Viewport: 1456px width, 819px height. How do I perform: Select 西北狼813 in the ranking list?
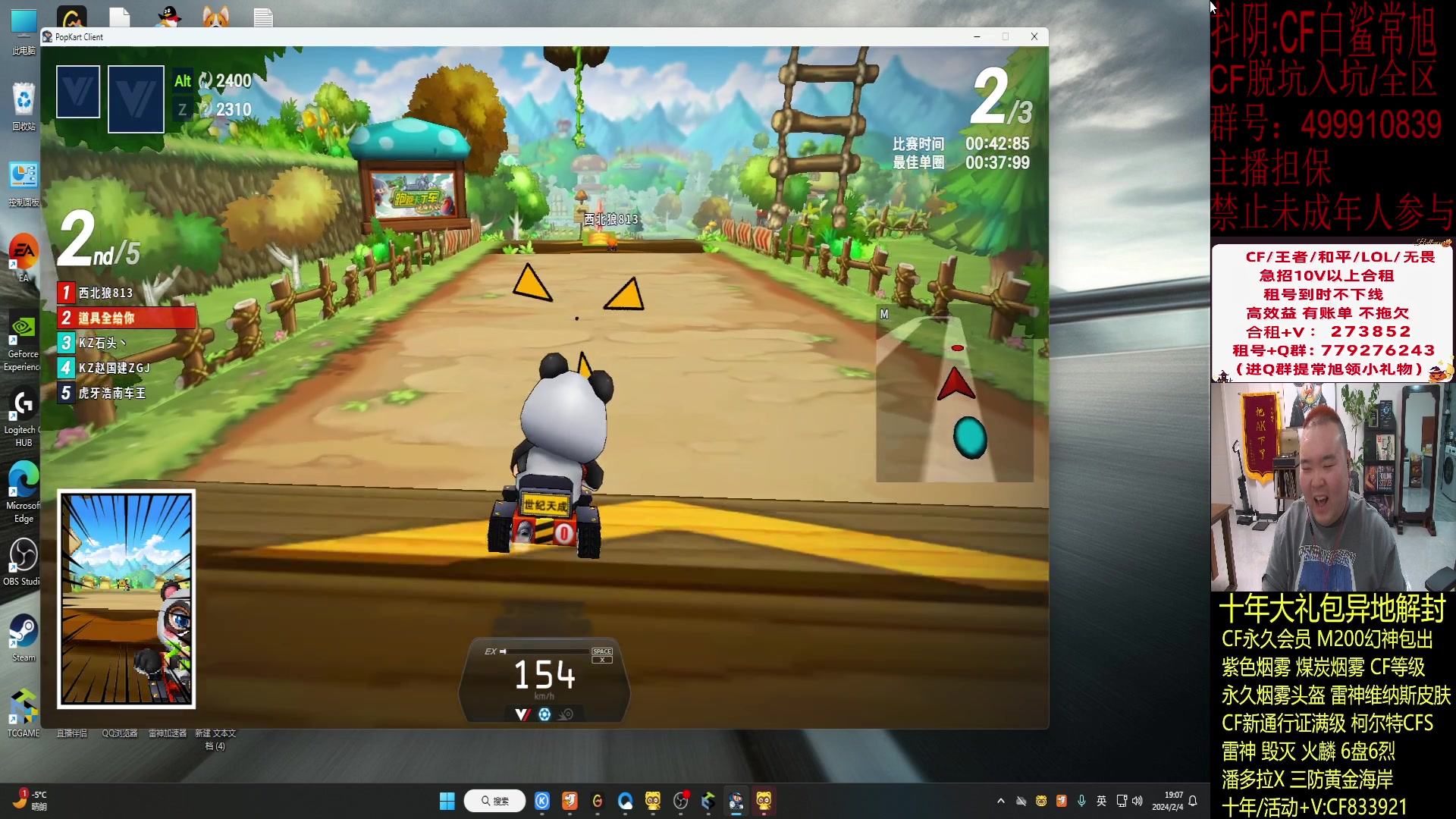(x=106, y=293)
